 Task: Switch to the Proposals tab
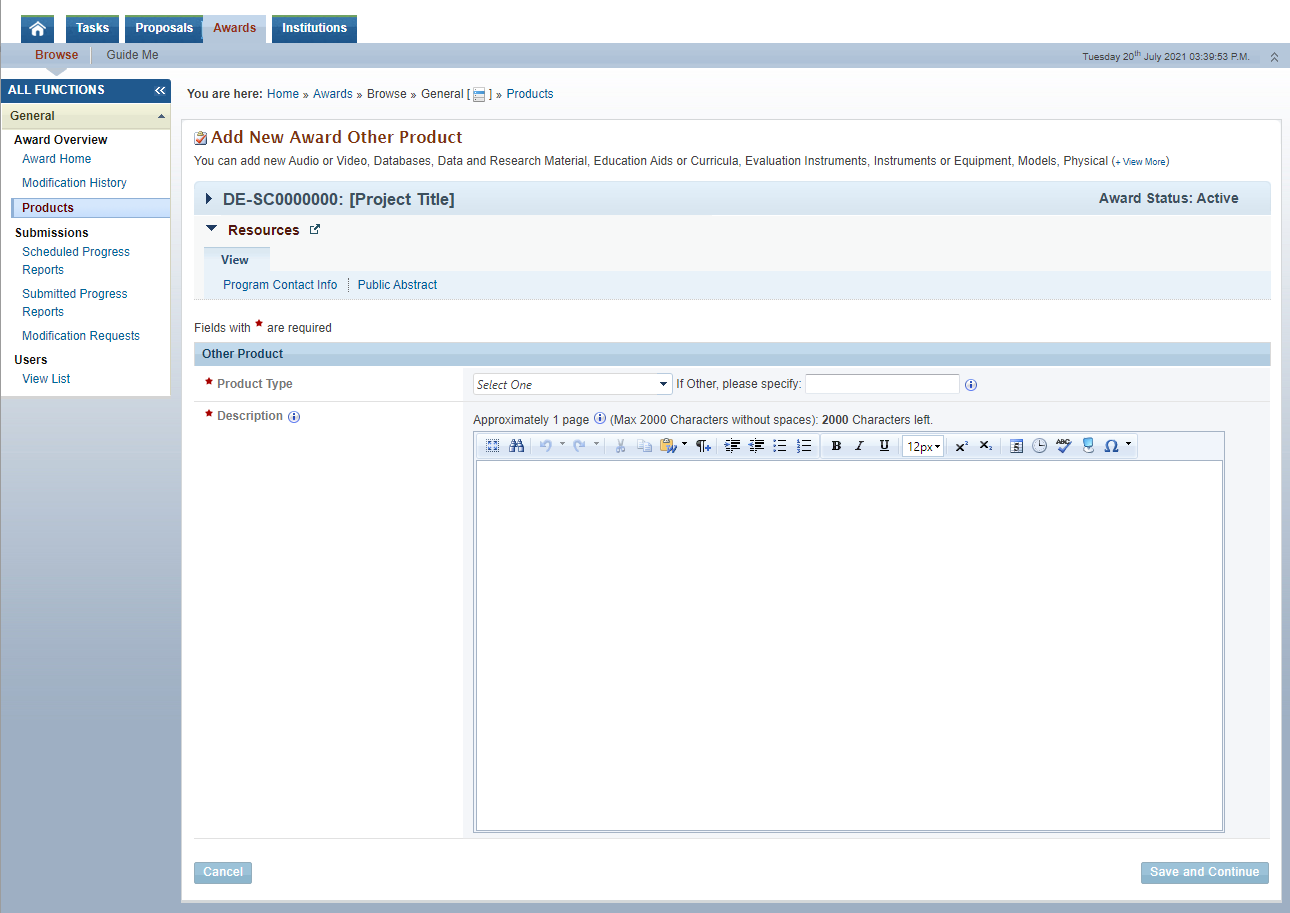(164, 28)
